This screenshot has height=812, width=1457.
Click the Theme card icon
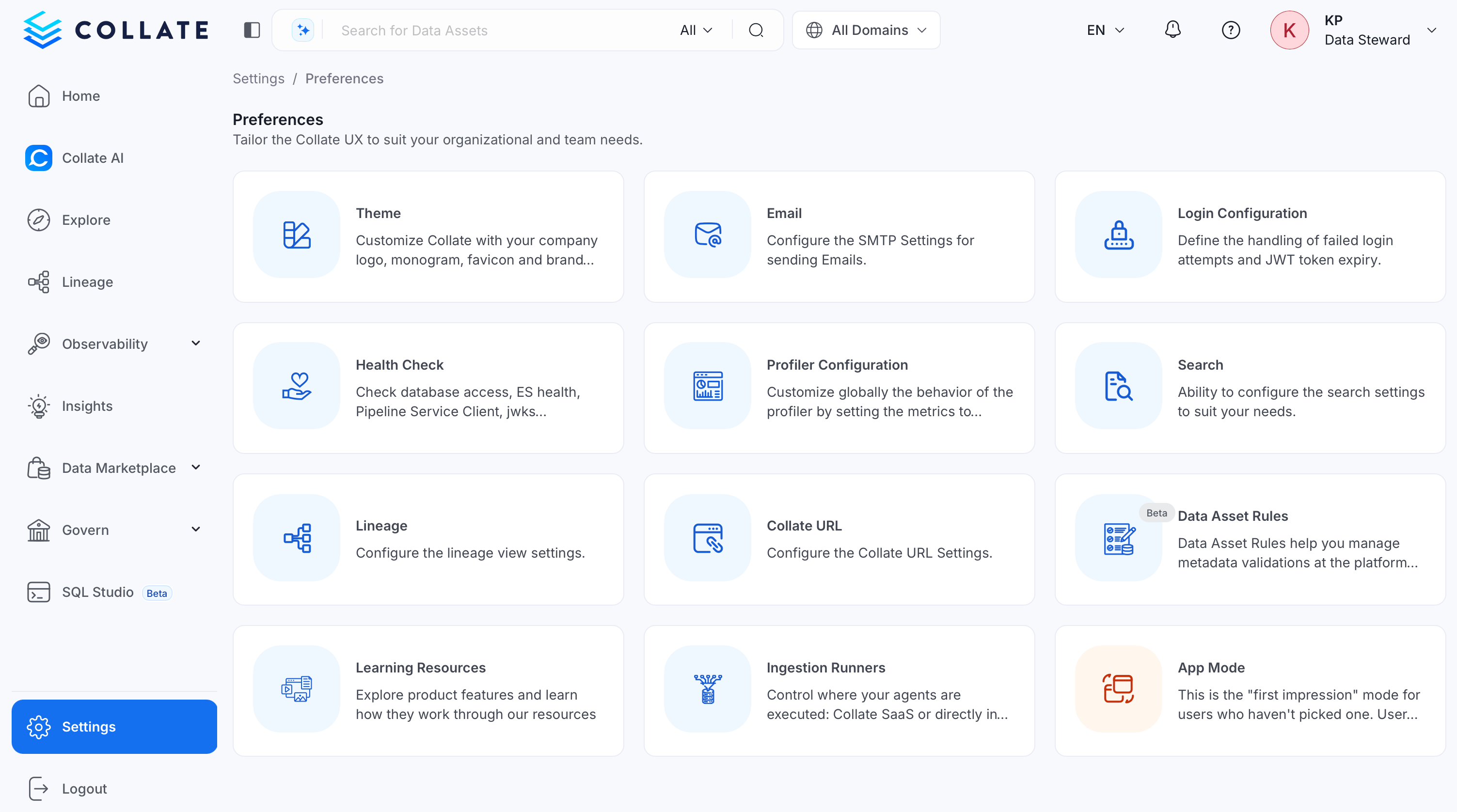click(x=296, y=234)
